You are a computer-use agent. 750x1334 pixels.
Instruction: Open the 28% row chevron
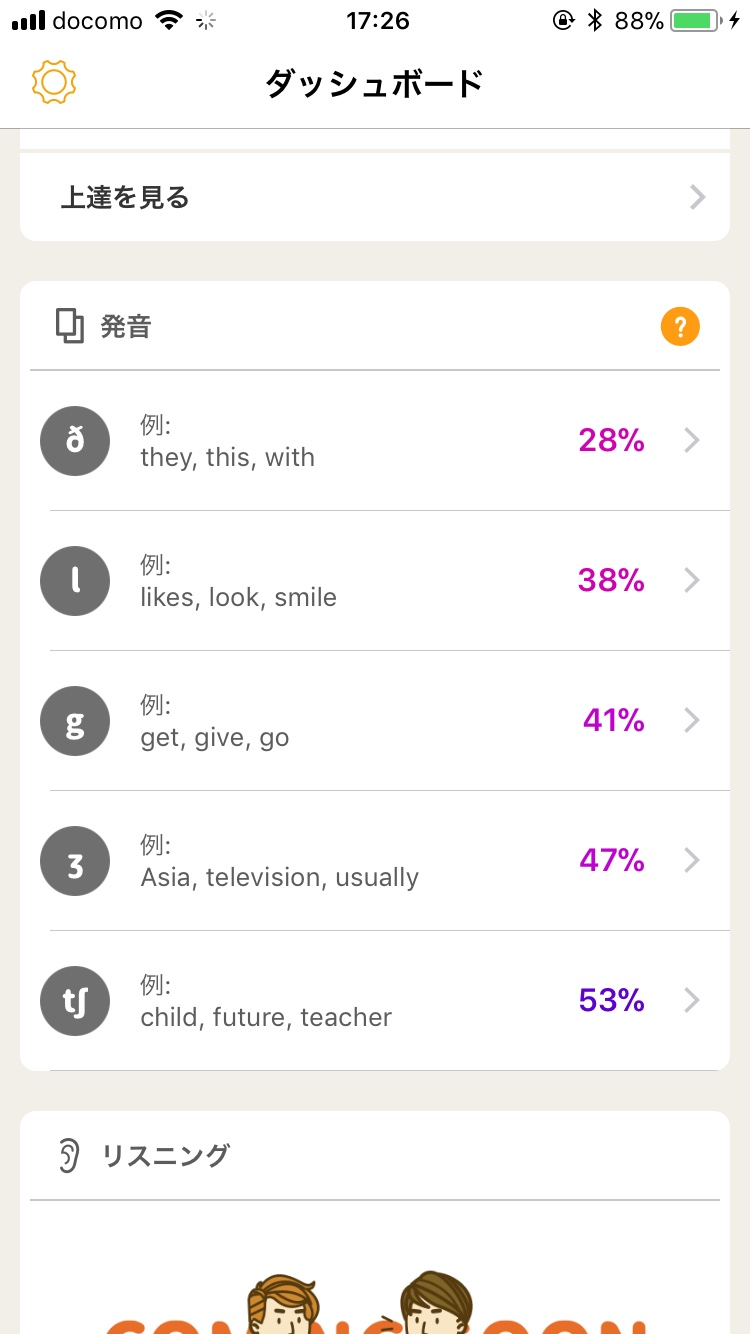(x=692, y=441)
